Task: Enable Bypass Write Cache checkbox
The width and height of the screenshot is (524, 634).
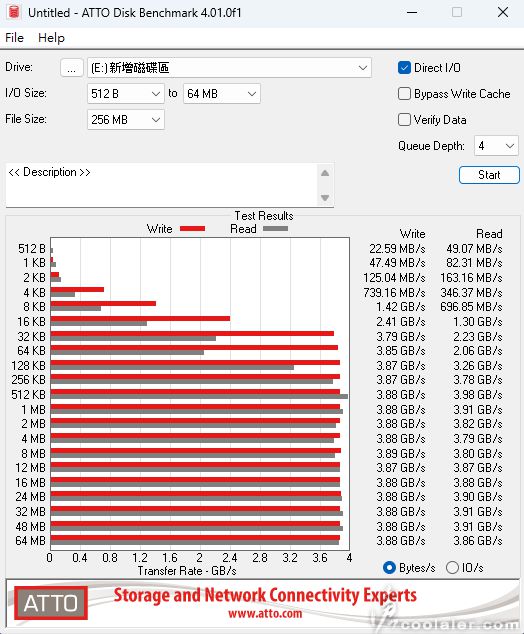Action: point(404,94)
